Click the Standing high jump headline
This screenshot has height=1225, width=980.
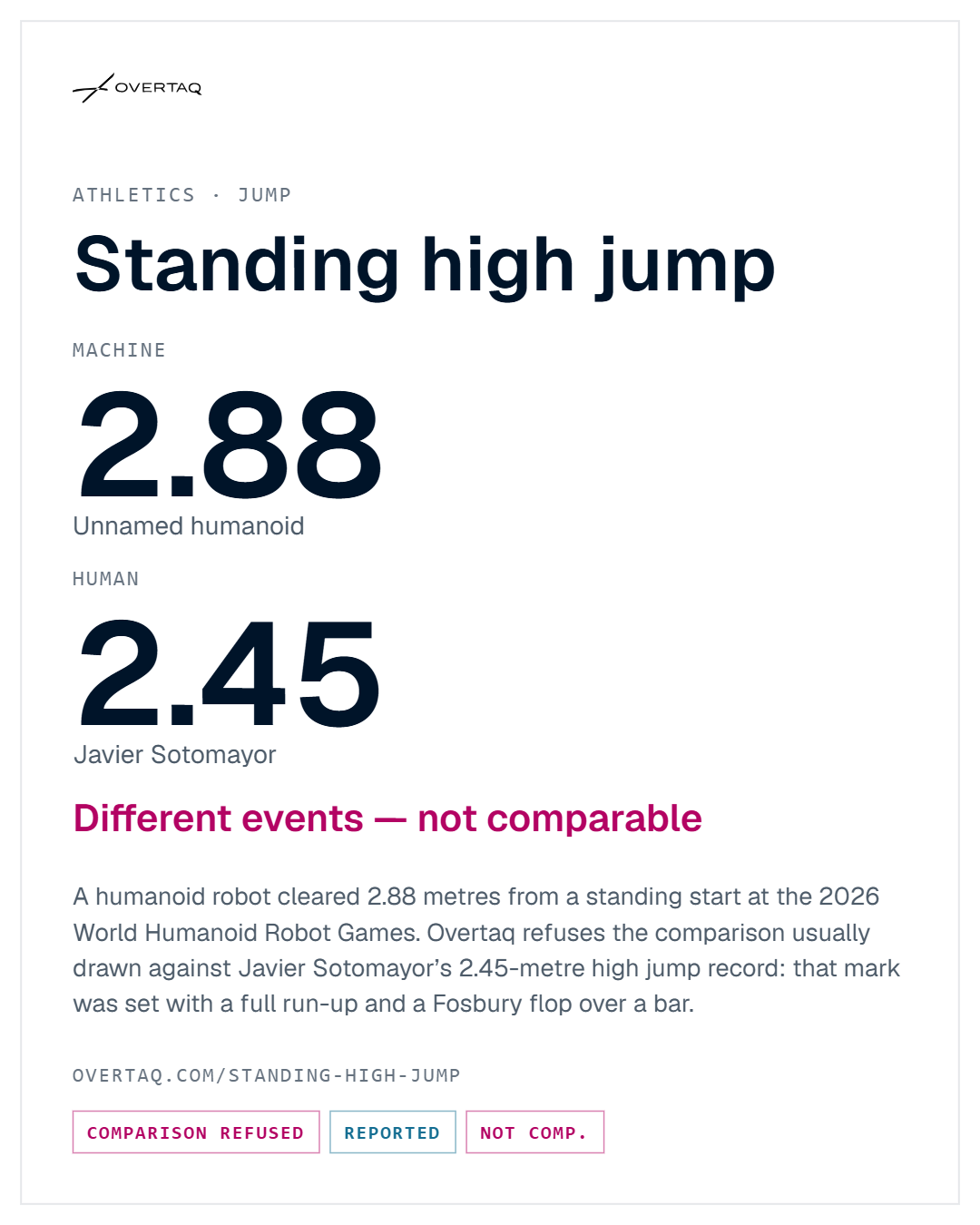tap(425, 266)
